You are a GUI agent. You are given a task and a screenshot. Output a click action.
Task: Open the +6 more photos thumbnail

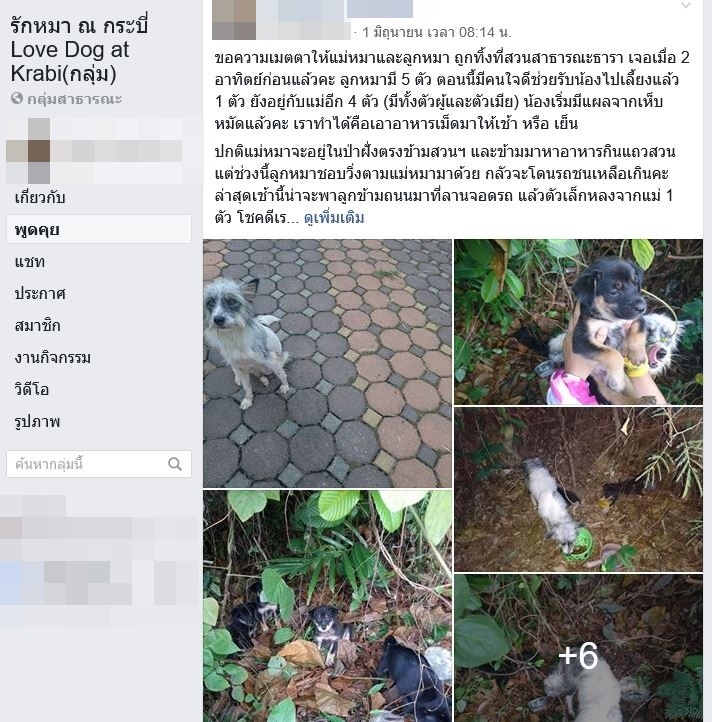pyautogui.click(x=578, y=648)
